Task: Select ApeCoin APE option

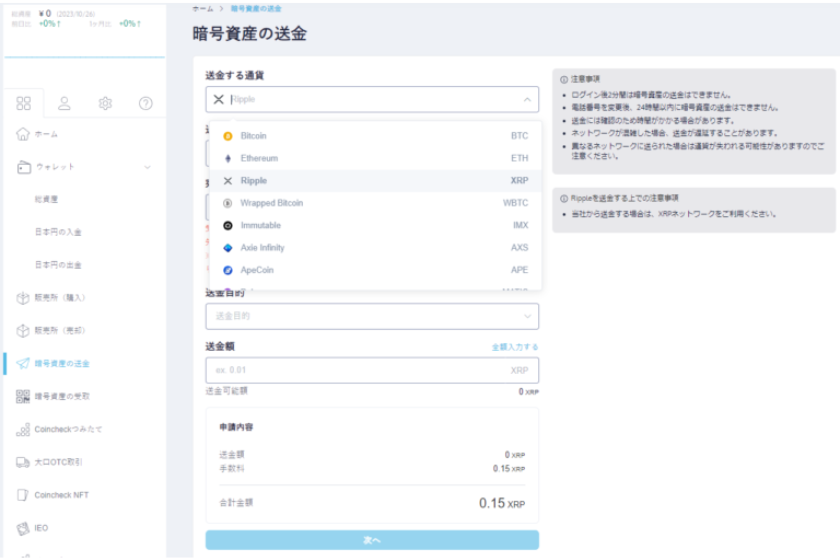Action: point(376,270)
